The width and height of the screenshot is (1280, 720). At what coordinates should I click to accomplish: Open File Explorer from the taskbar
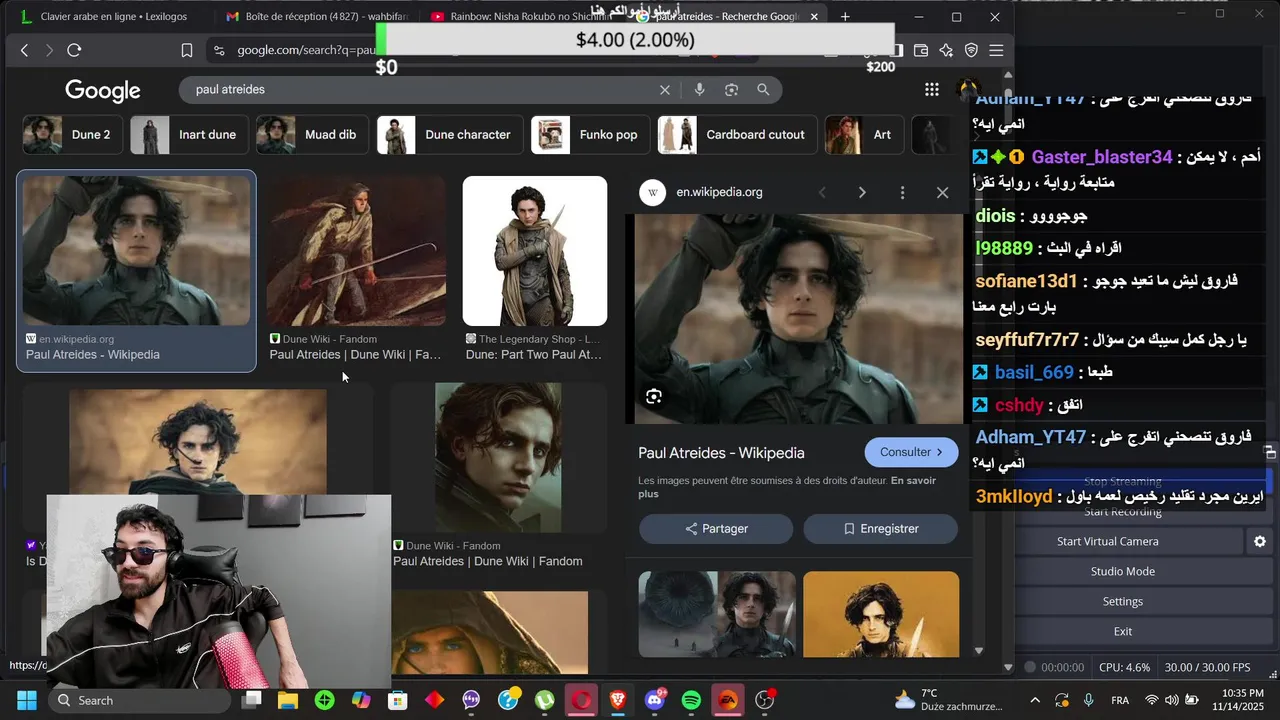coord(288,700)
